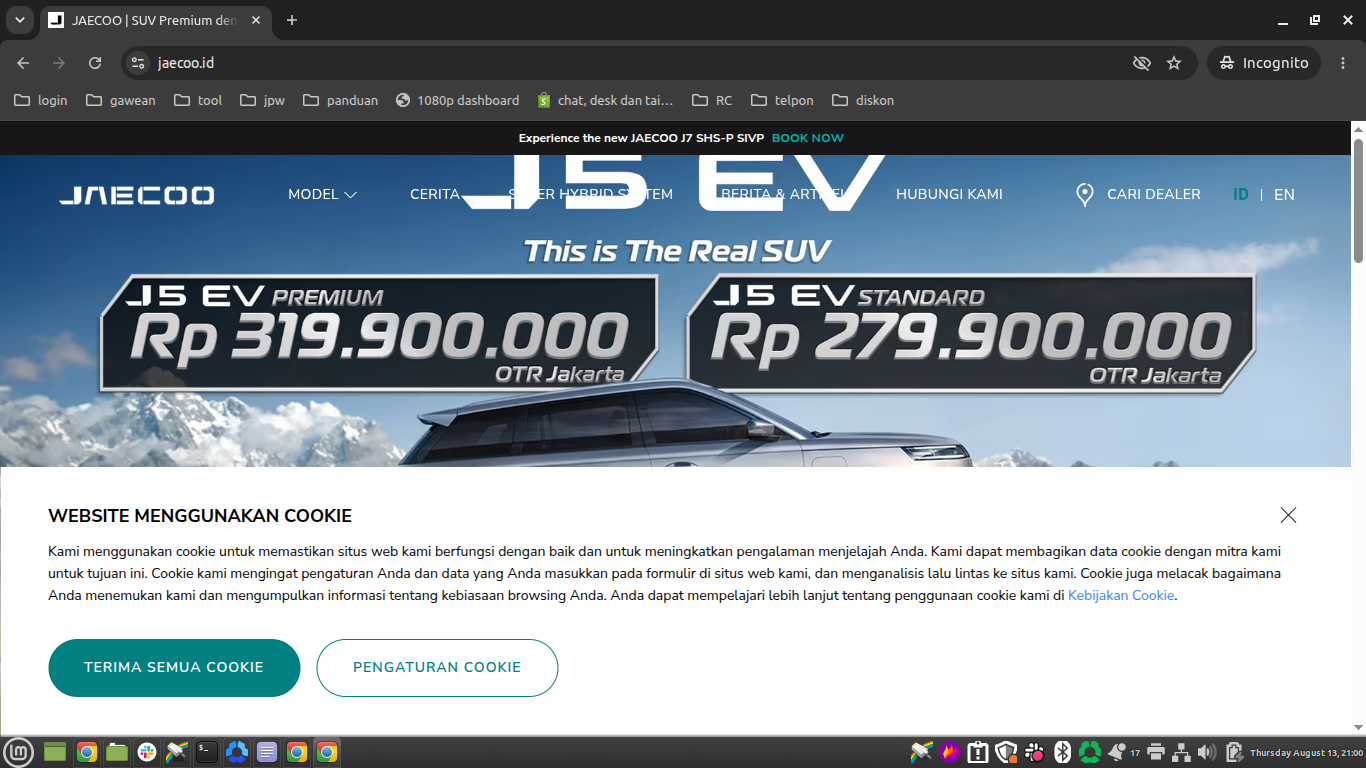Open the login bookmarks folder
1366x768 pixels.
point(41,100)
